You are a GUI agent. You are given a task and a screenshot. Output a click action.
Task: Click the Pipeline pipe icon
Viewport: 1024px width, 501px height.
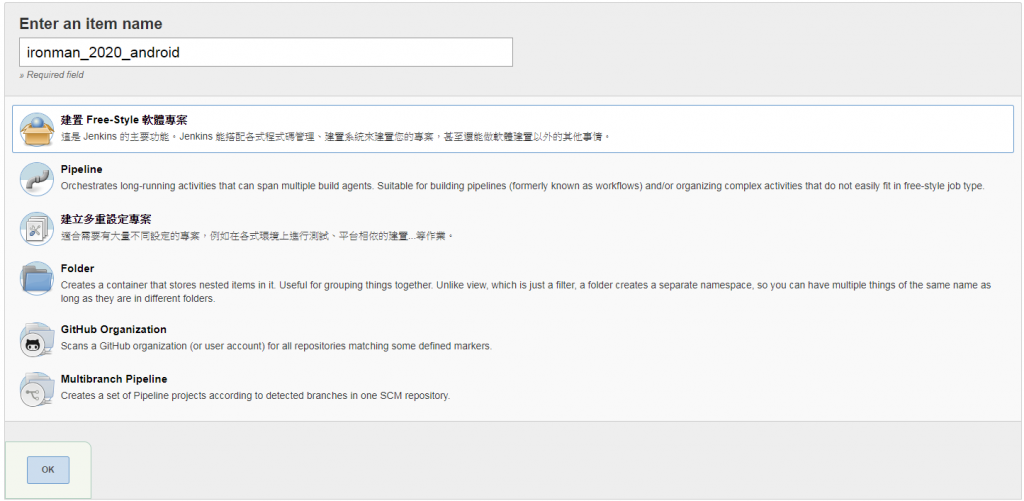pyautogui.click(x=37, y=179)
